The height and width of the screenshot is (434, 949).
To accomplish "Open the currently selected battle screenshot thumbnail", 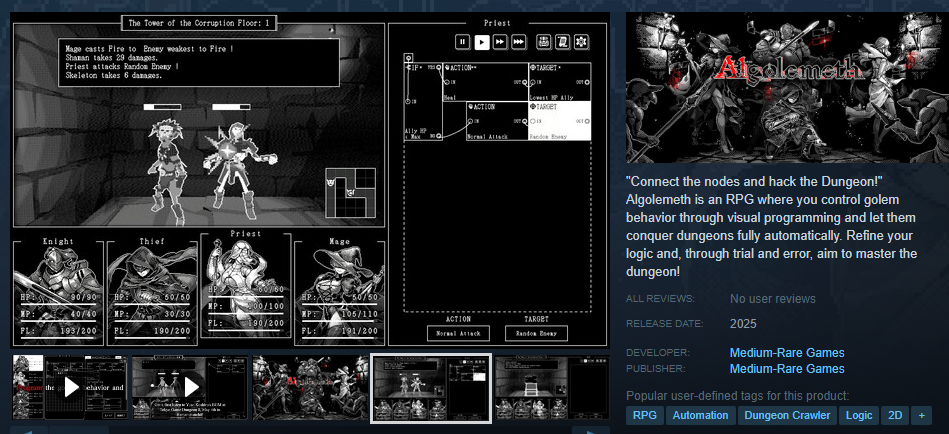I will point(430,387).
